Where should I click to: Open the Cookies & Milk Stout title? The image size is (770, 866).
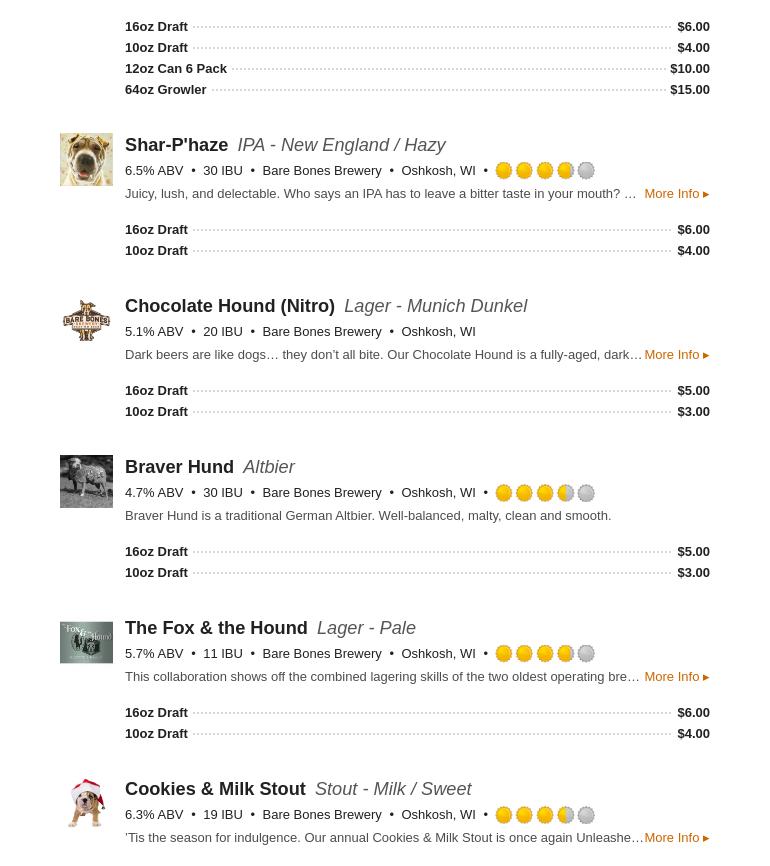coord(215,789)
